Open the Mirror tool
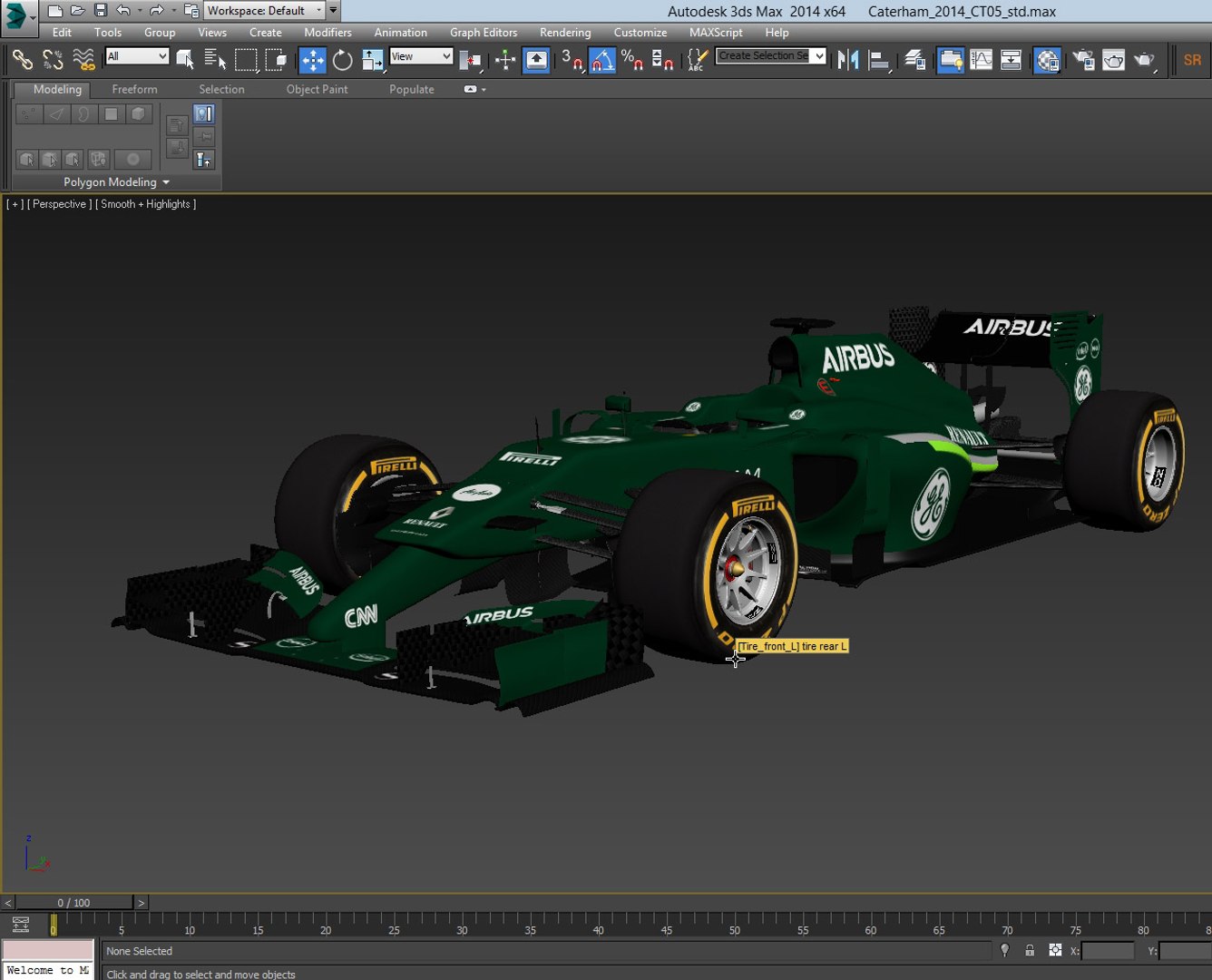The width and height of the screenshot is (1212, 980). (848, 60)
